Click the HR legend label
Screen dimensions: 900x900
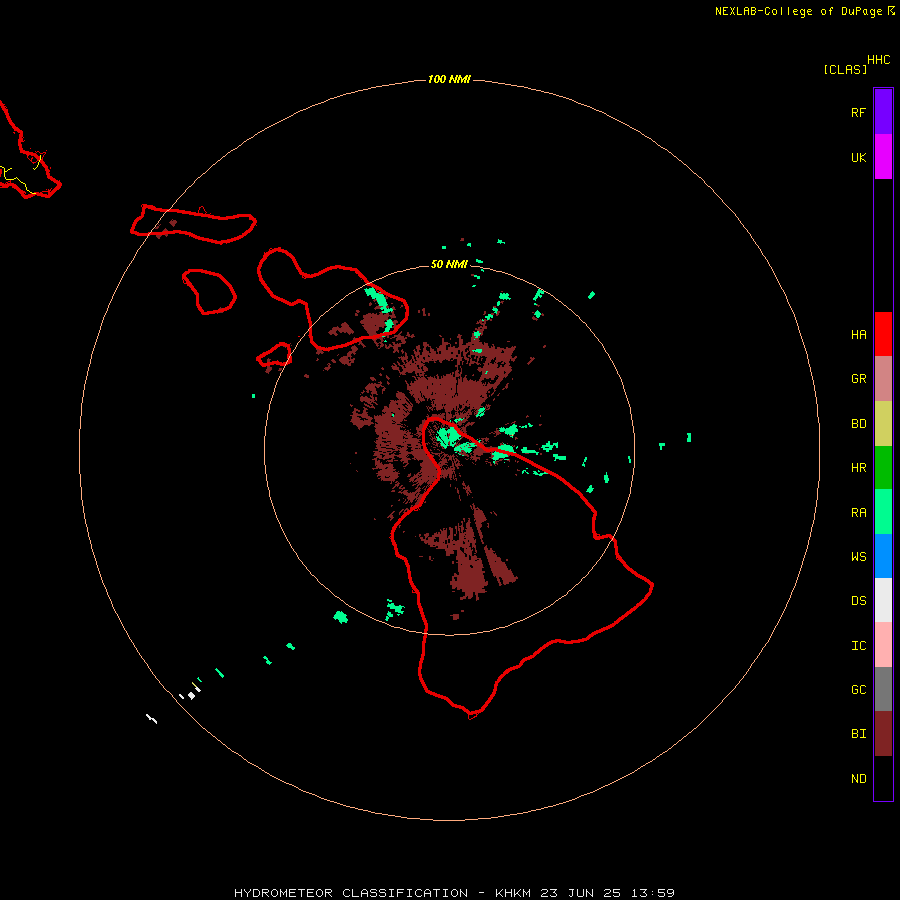[x=858, y=468]
